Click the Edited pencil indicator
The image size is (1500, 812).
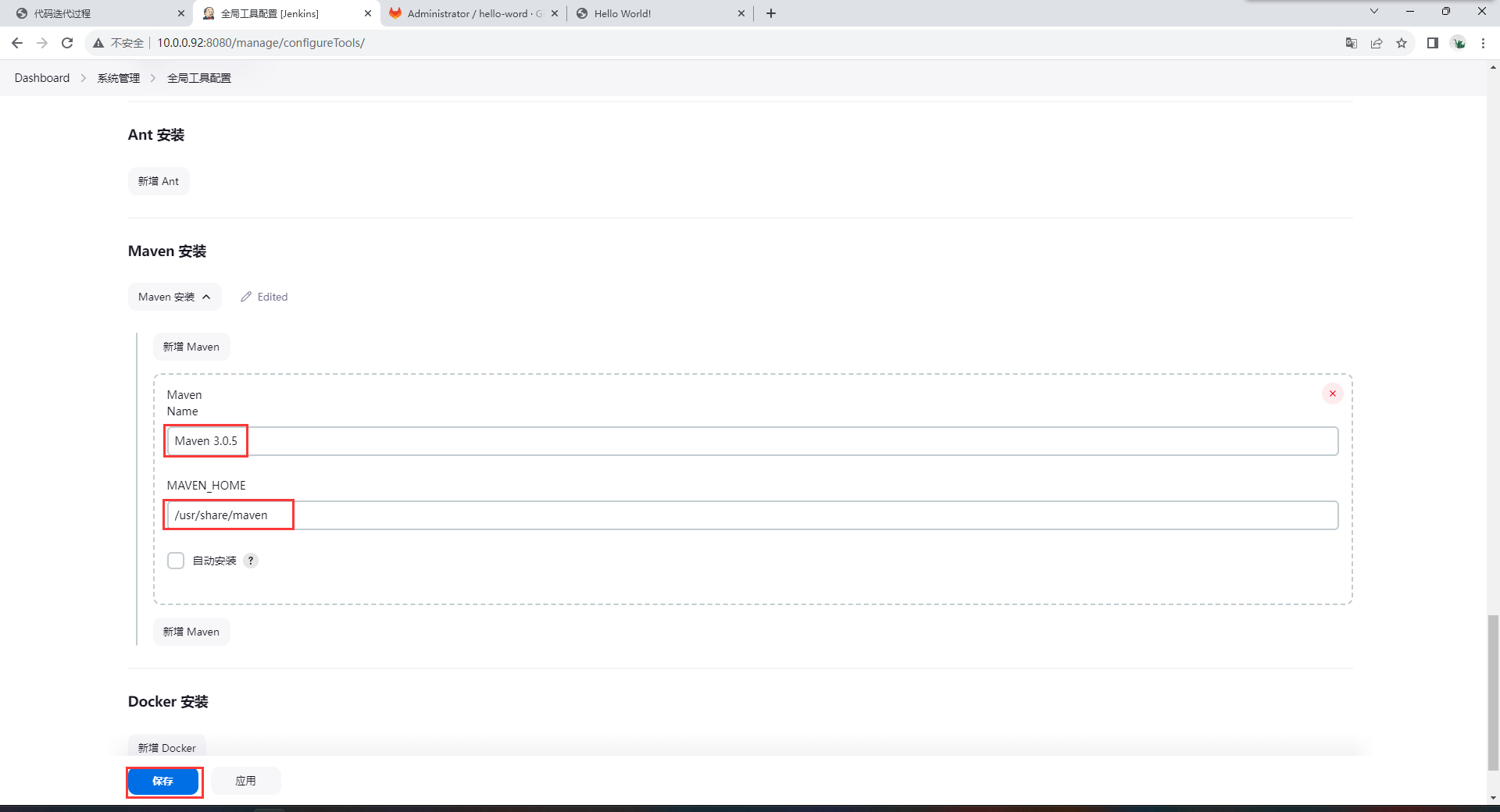264,297
